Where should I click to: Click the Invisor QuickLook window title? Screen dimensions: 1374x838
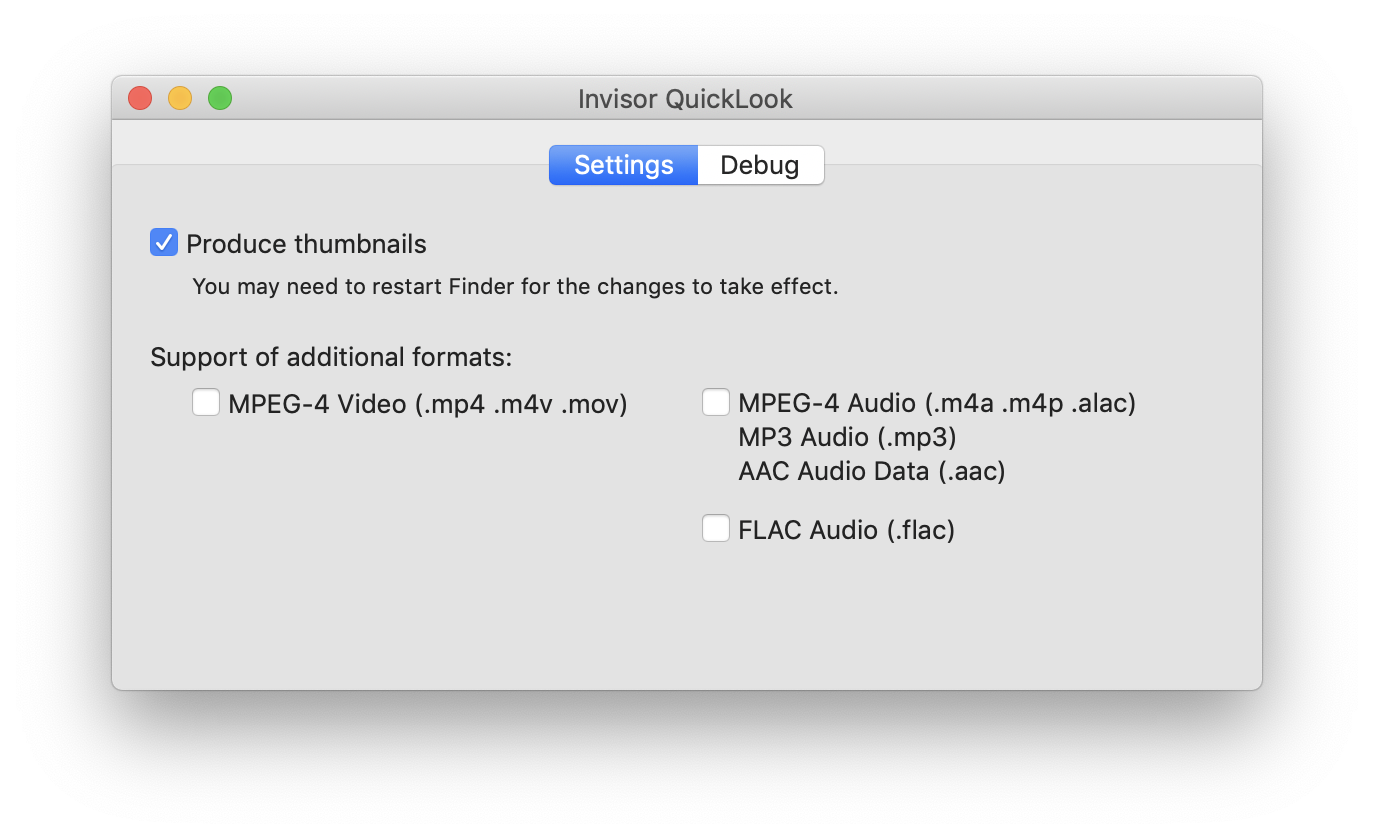click(686, 99)
